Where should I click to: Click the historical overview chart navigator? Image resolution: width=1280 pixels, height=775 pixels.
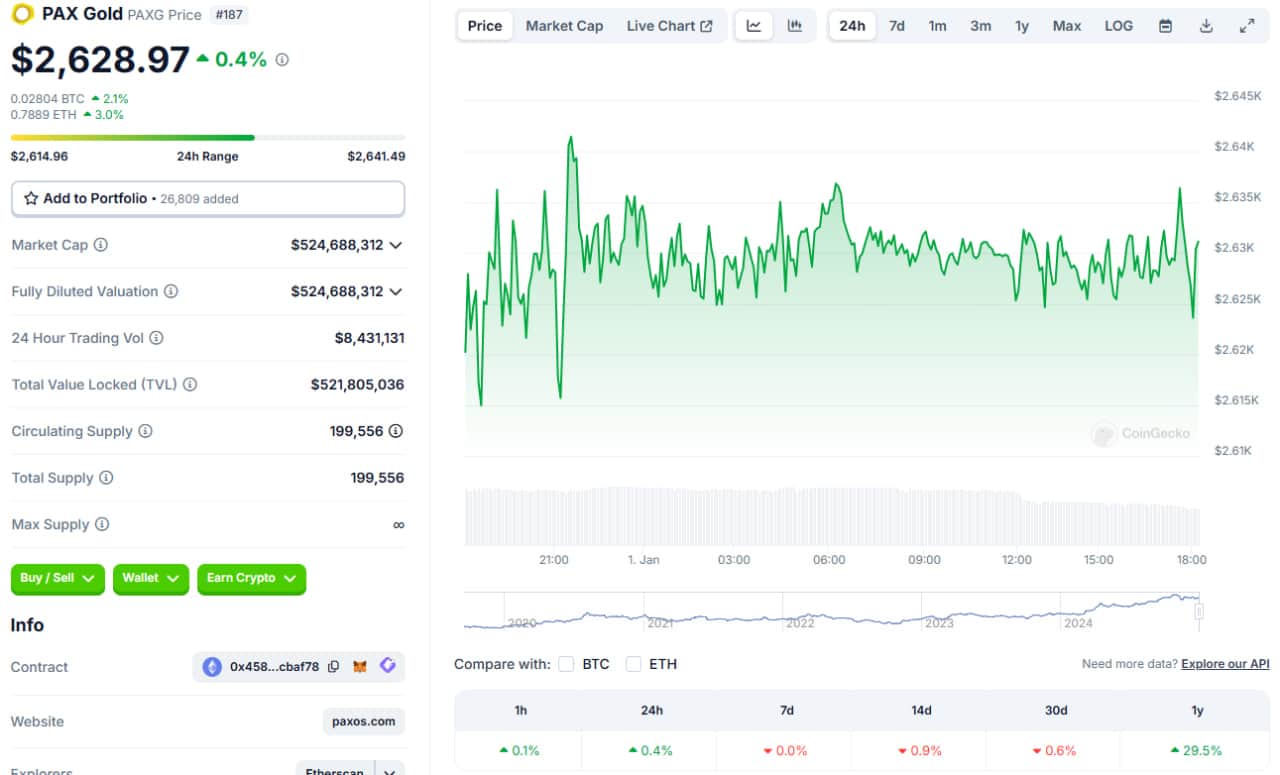coord(832,611)
